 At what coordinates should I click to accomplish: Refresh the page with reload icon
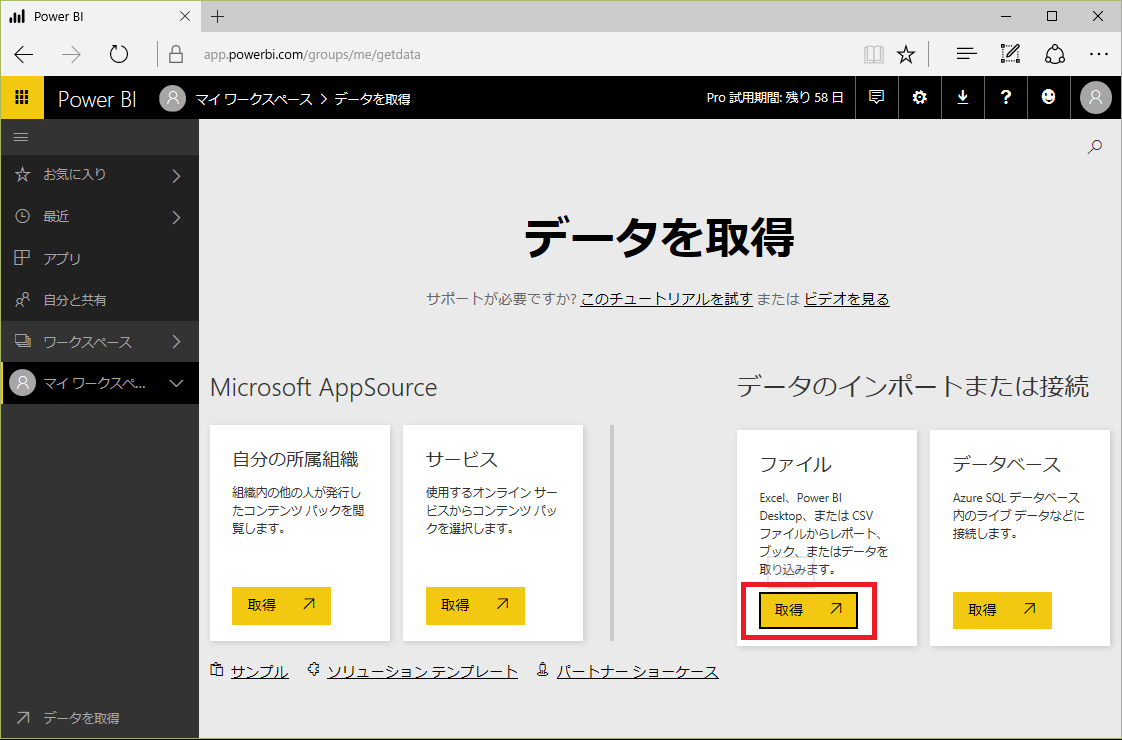coord(119,54)
